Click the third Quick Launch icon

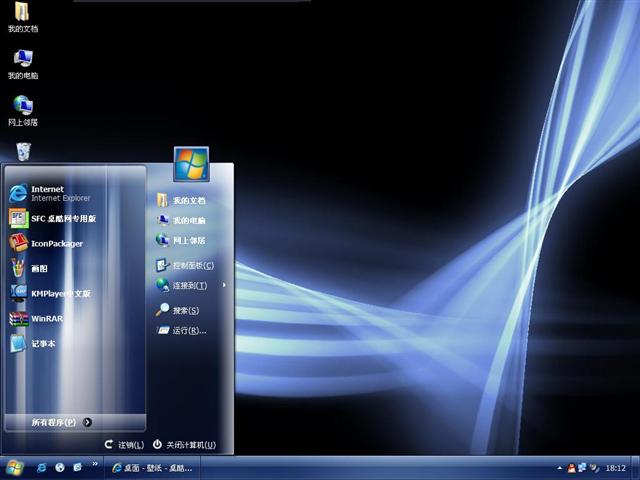(77, 468)
